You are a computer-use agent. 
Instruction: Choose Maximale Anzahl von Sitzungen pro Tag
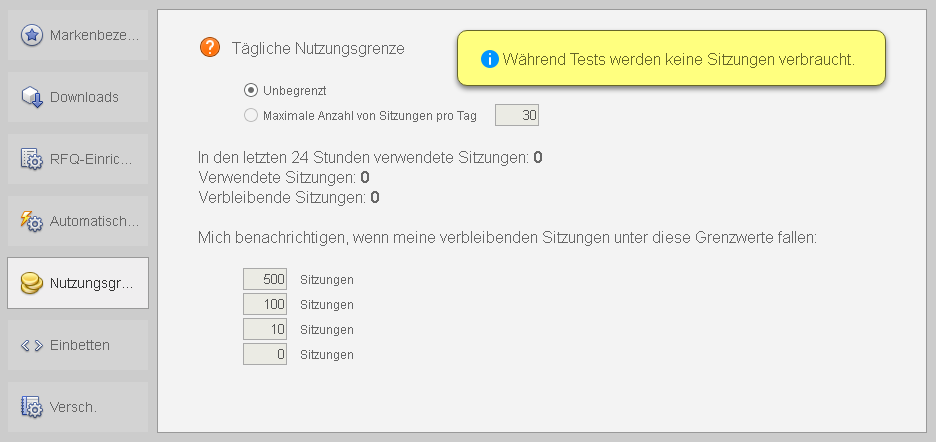(251, 115)
